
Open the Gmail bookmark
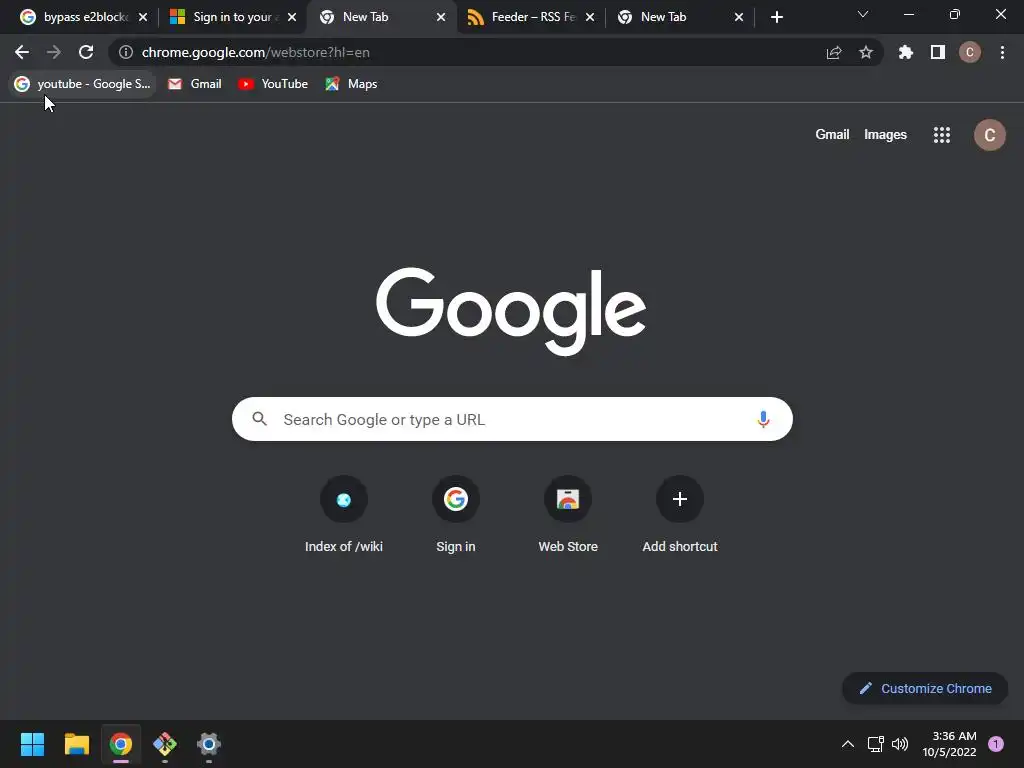click(x=195, y=84)
